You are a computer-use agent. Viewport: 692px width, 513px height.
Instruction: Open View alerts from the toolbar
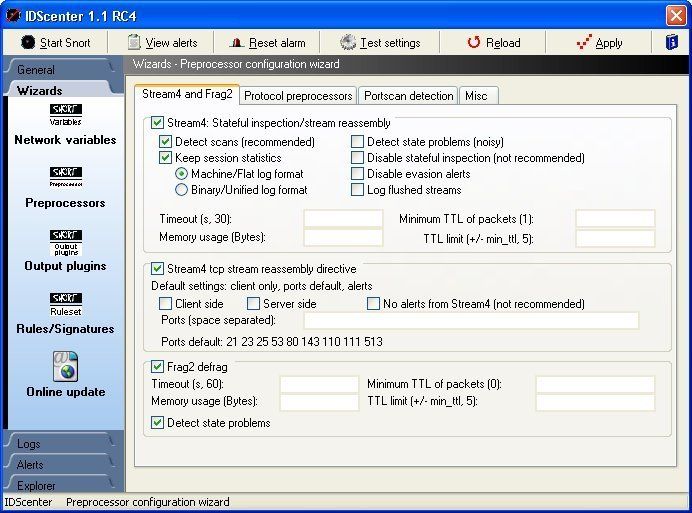pyautogui.click(x=162, y=43)
